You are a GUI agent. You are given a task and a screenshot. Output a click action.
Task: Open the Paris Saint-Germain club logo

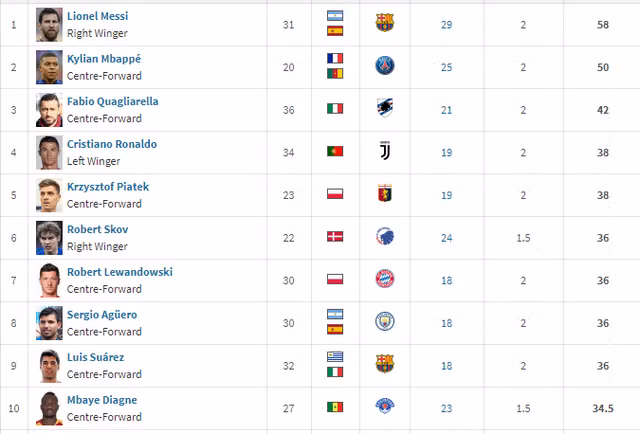pos(385,66)
